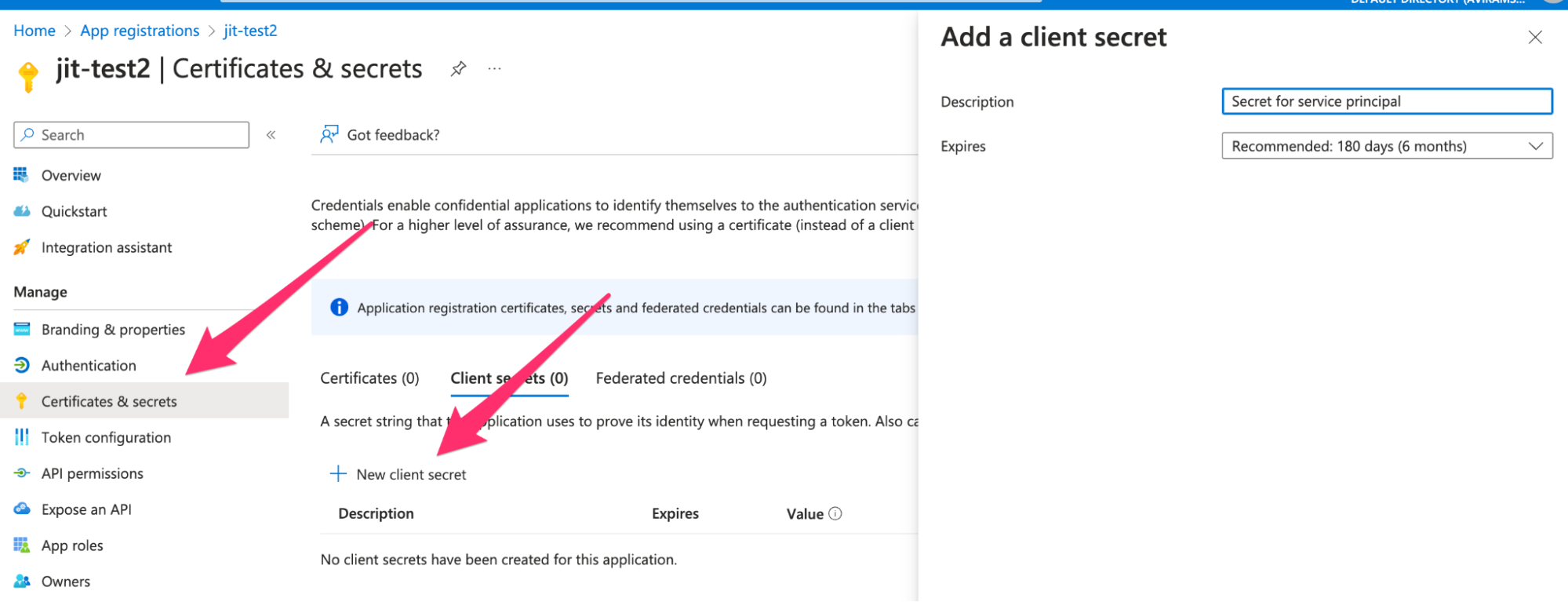1568x602 pixels.
Task: Click the search magnifier icon in sidebar
Action: click(x=28, y=134)
